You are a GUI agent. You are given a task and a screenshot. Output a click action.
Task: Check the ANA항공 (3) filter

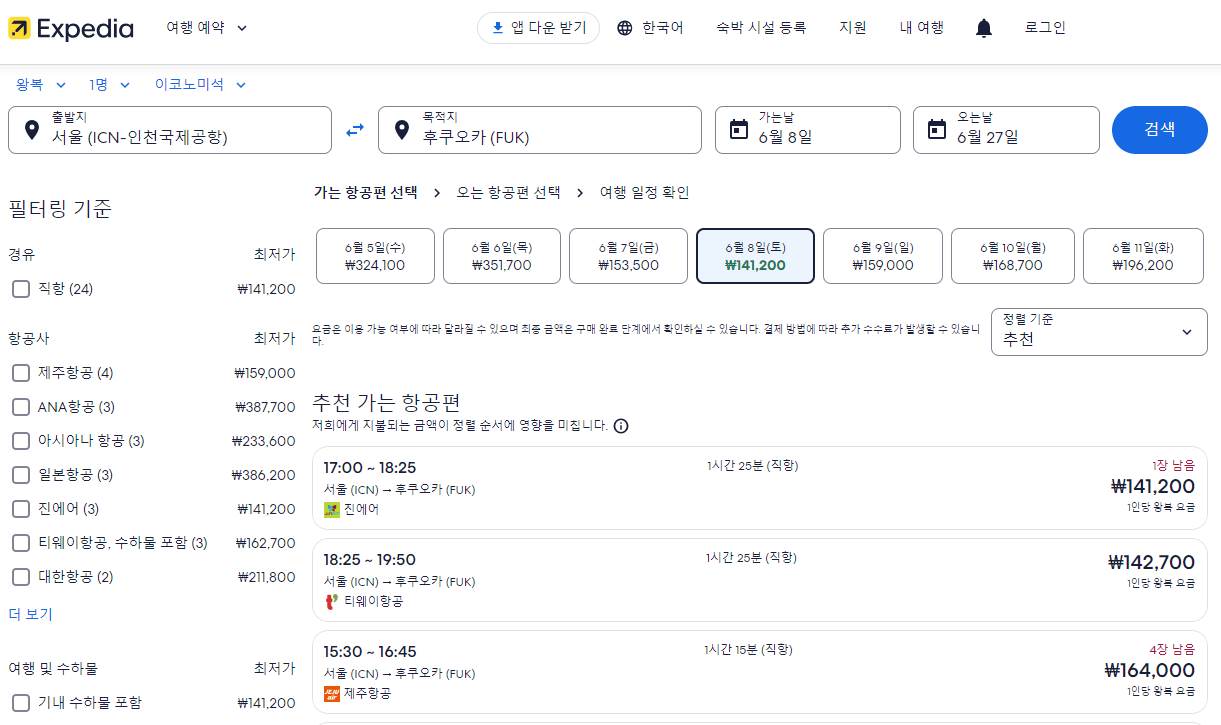(x=21, y=407)
